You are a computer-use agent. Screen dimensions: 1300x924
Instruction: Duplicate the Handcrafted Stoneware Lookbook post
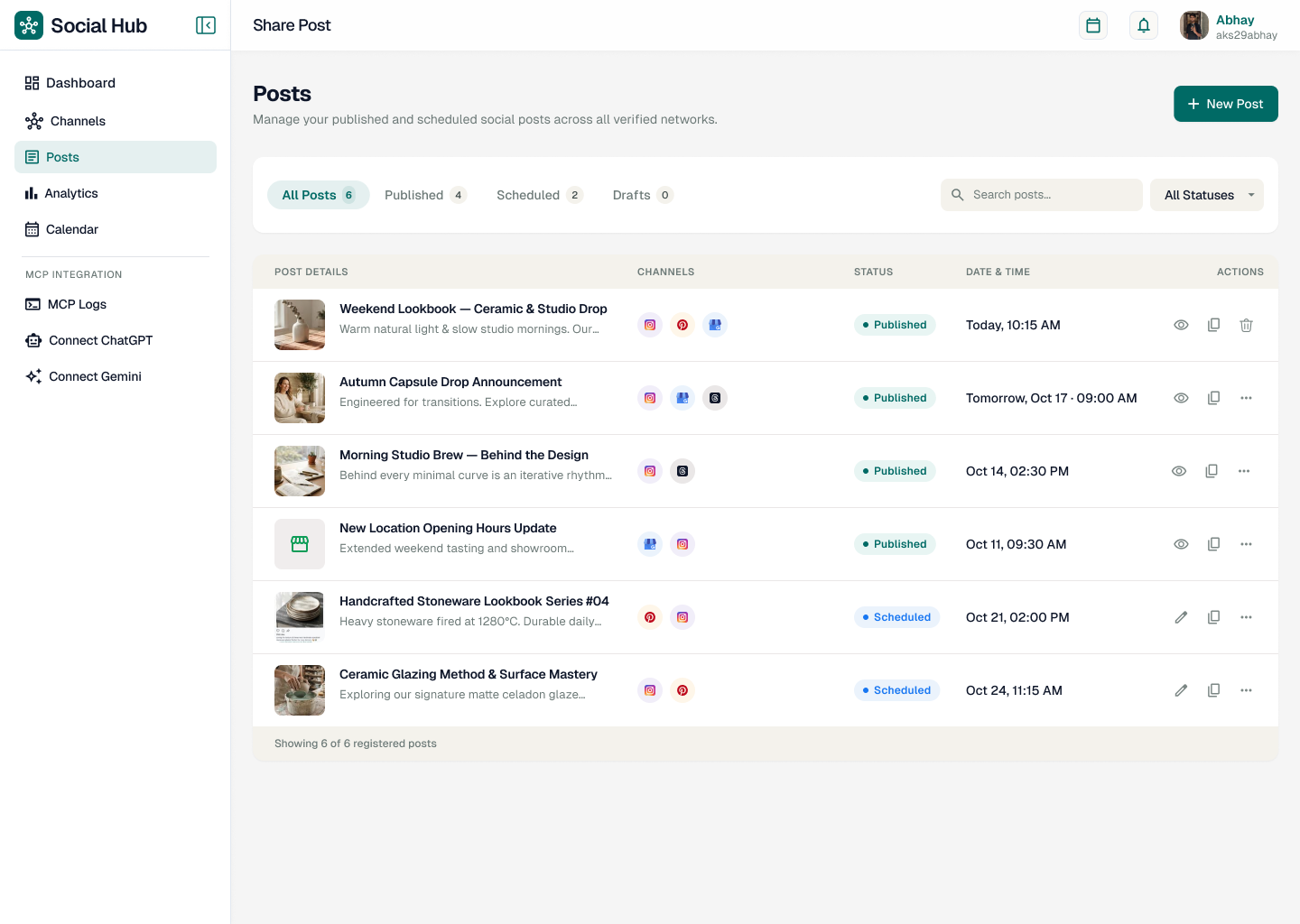(x=1213, y=617)
